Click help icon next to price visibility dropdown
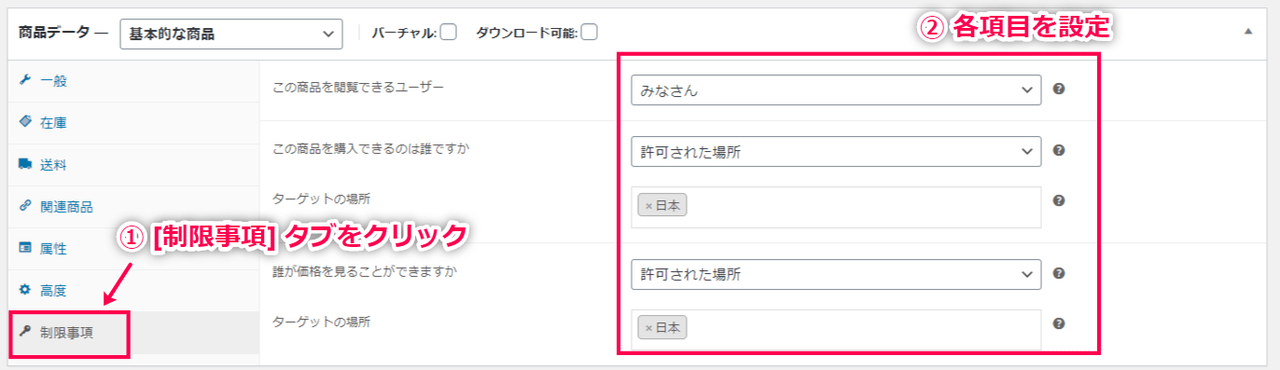 pos(1059,273)
